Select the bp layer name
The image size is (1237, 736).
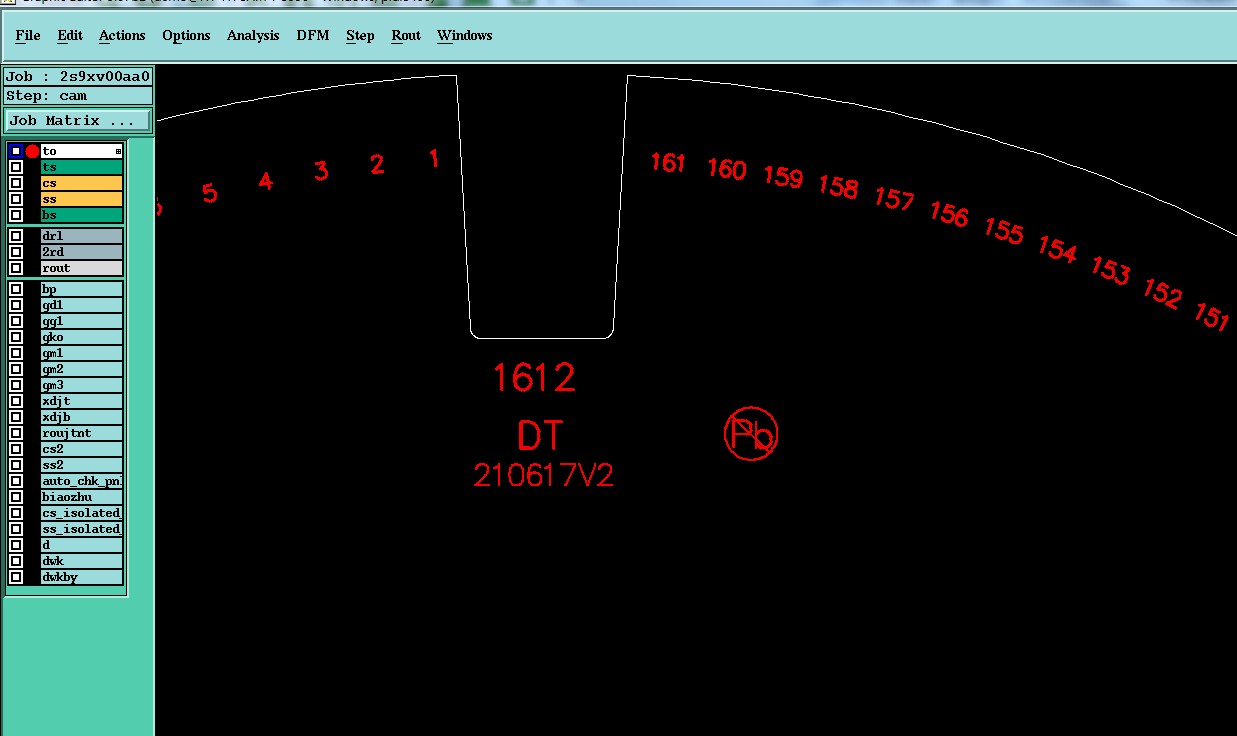pos(81,289)
